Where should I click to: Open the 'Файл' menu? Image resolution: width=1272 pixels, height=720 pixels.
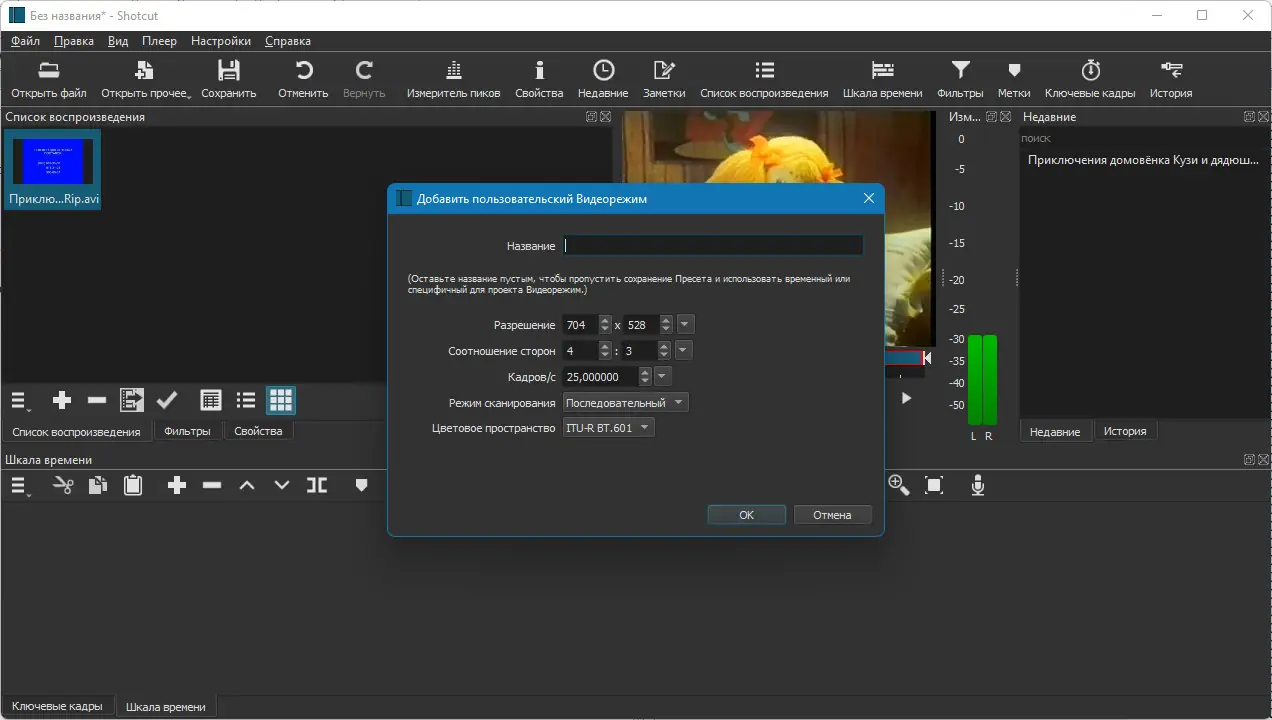click(x=26, y=41)
